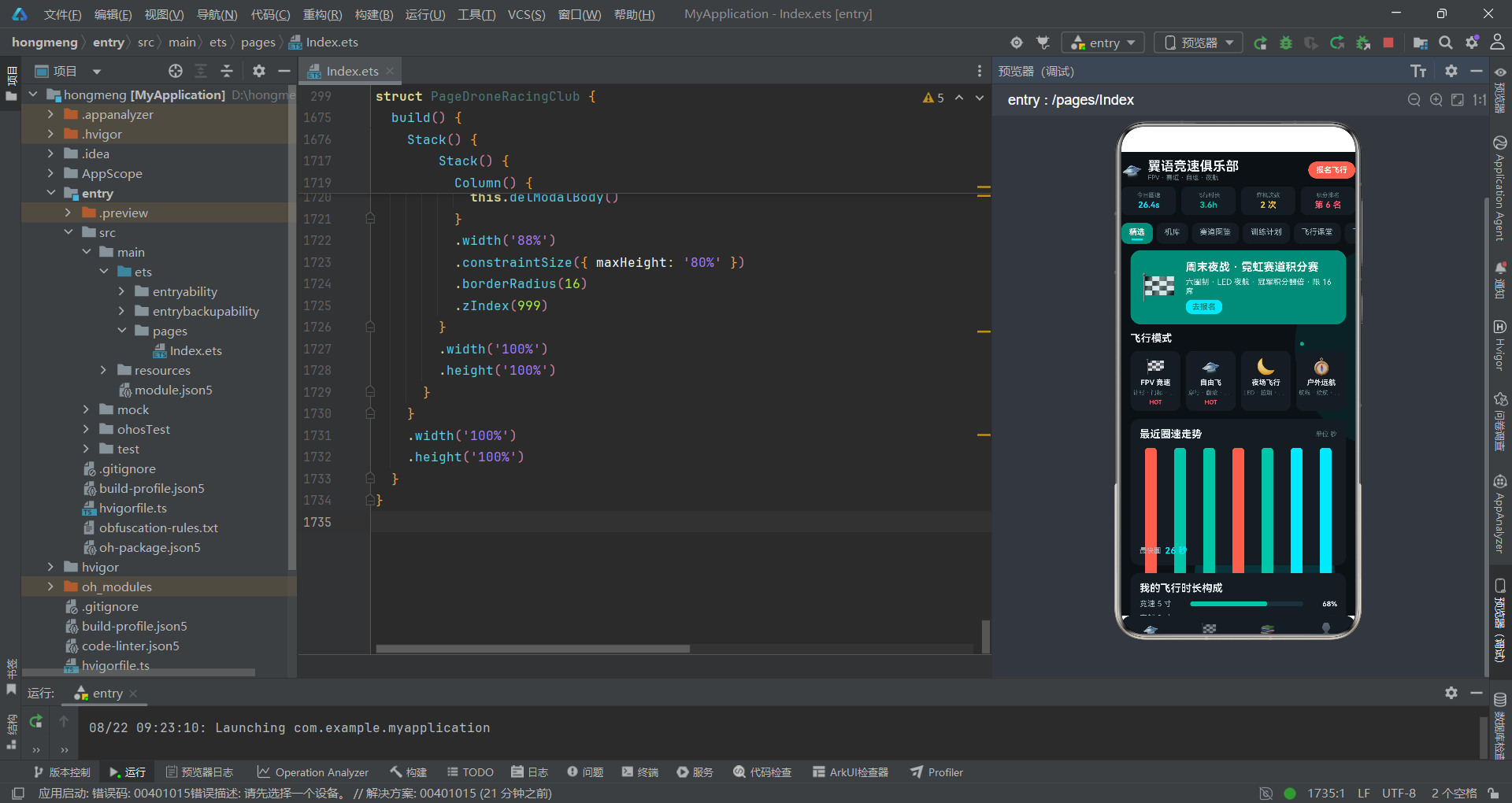Stop the running app with the red square
The image size is (1512, 803).
pos(1388,43)
